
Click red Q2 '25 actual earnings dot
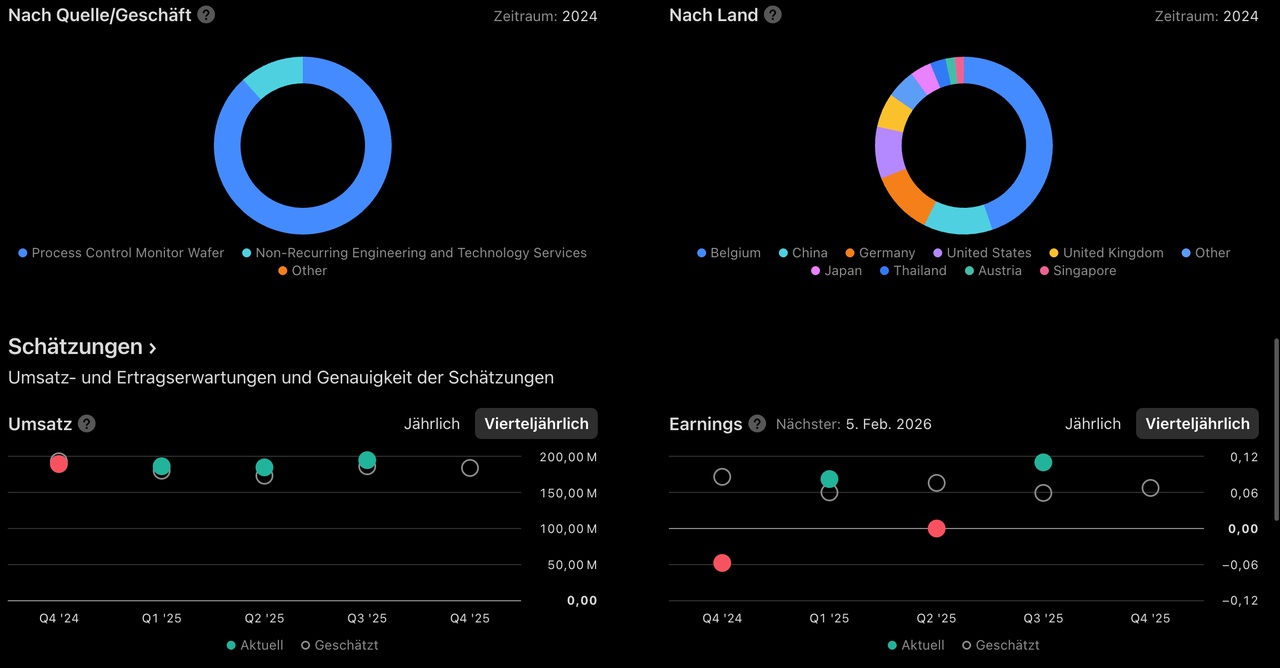point(936,528)
